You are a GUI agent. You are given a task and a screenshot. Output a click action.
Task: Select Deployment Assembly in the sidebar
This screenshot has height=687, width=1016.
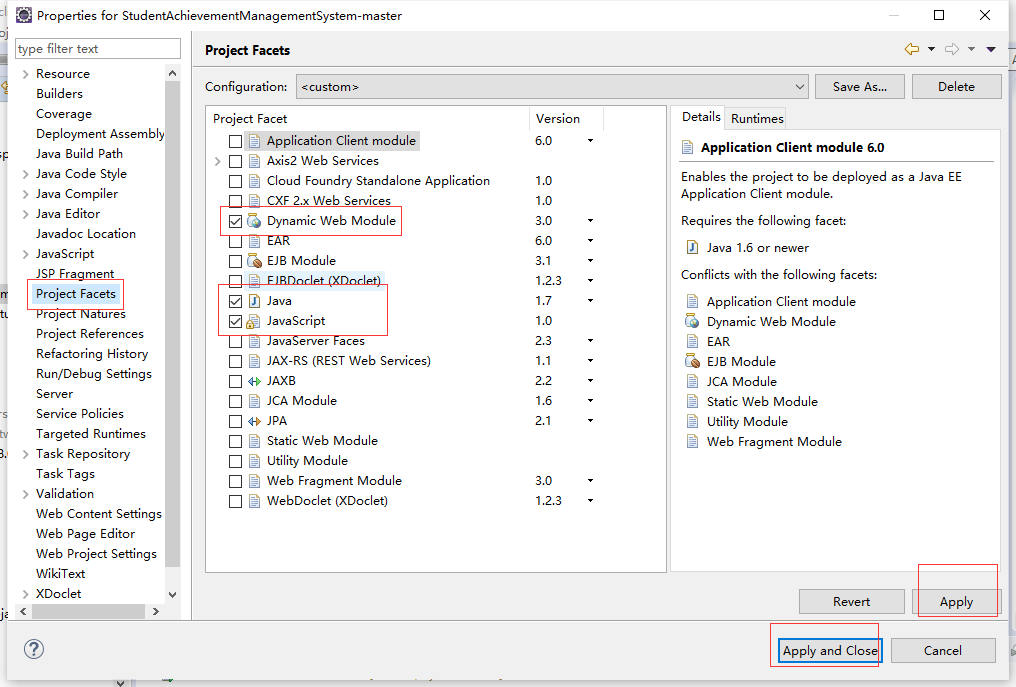click(100, 134)
